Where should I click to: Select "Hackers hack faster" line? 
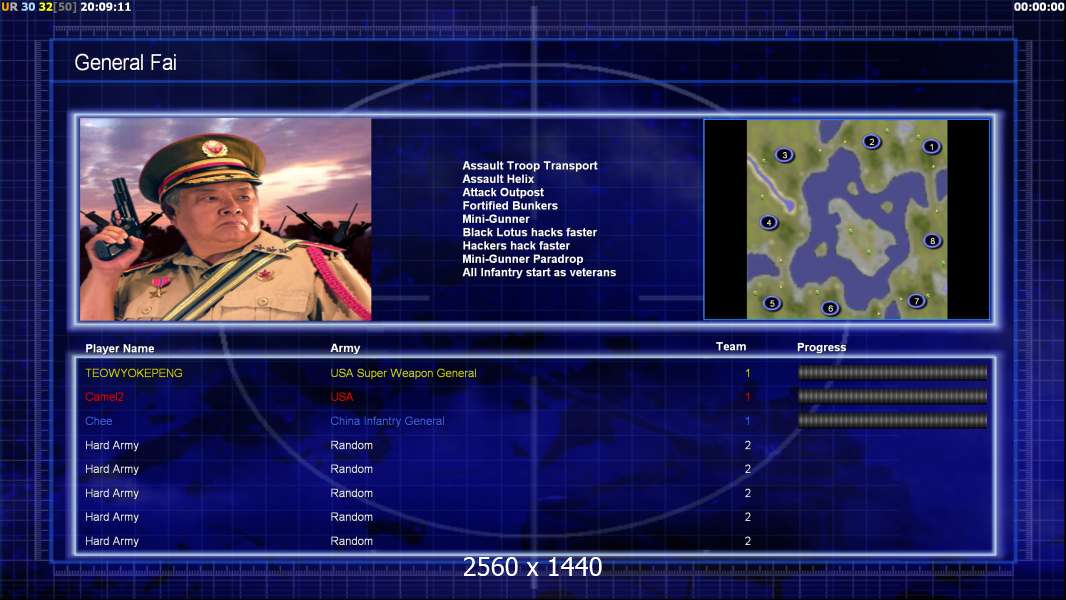tap(515, 245)
